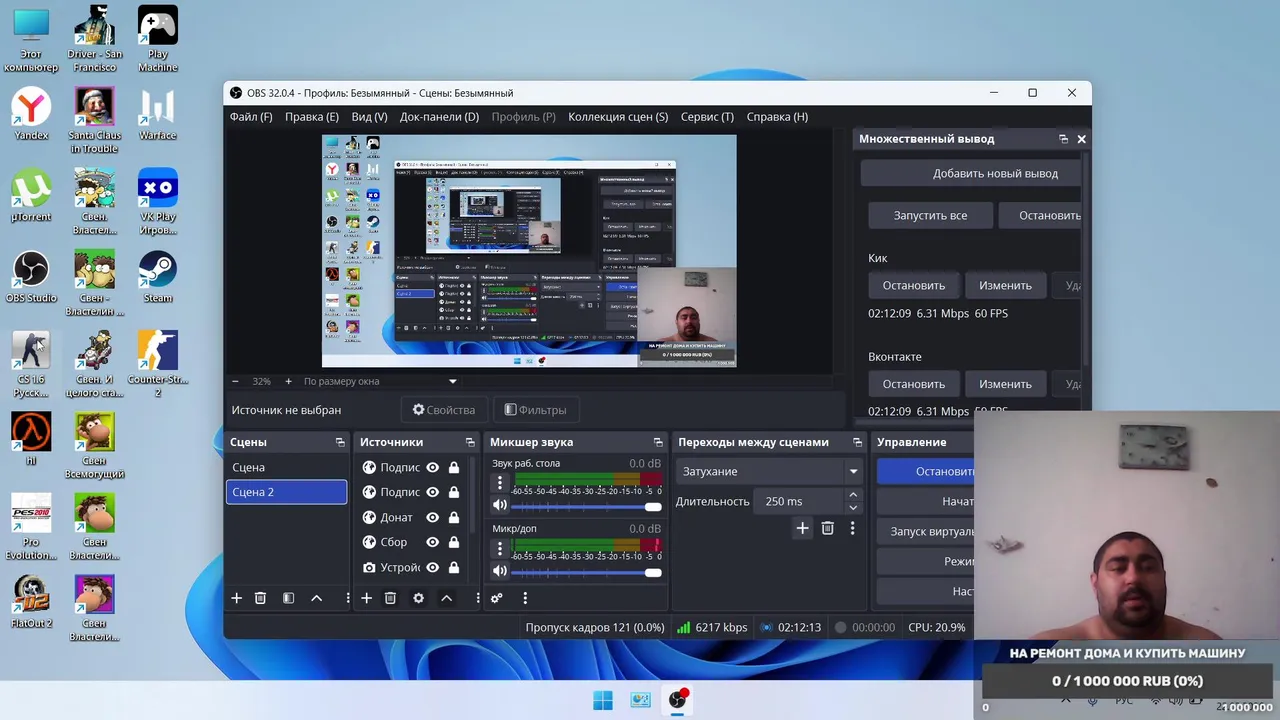1280x720 pixels.
Task: Open options dots for Звук раб. стола
Action: 500,483
